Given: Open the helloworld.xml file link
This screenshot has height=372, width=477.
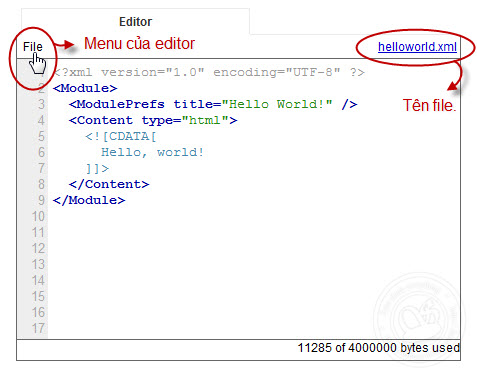Looking at the screenshot, I should point(417,47).
